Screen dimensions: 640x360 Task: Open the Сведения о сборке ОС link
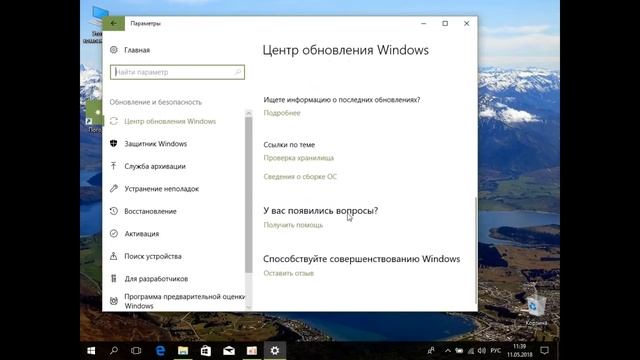click(x=300, y=177)
